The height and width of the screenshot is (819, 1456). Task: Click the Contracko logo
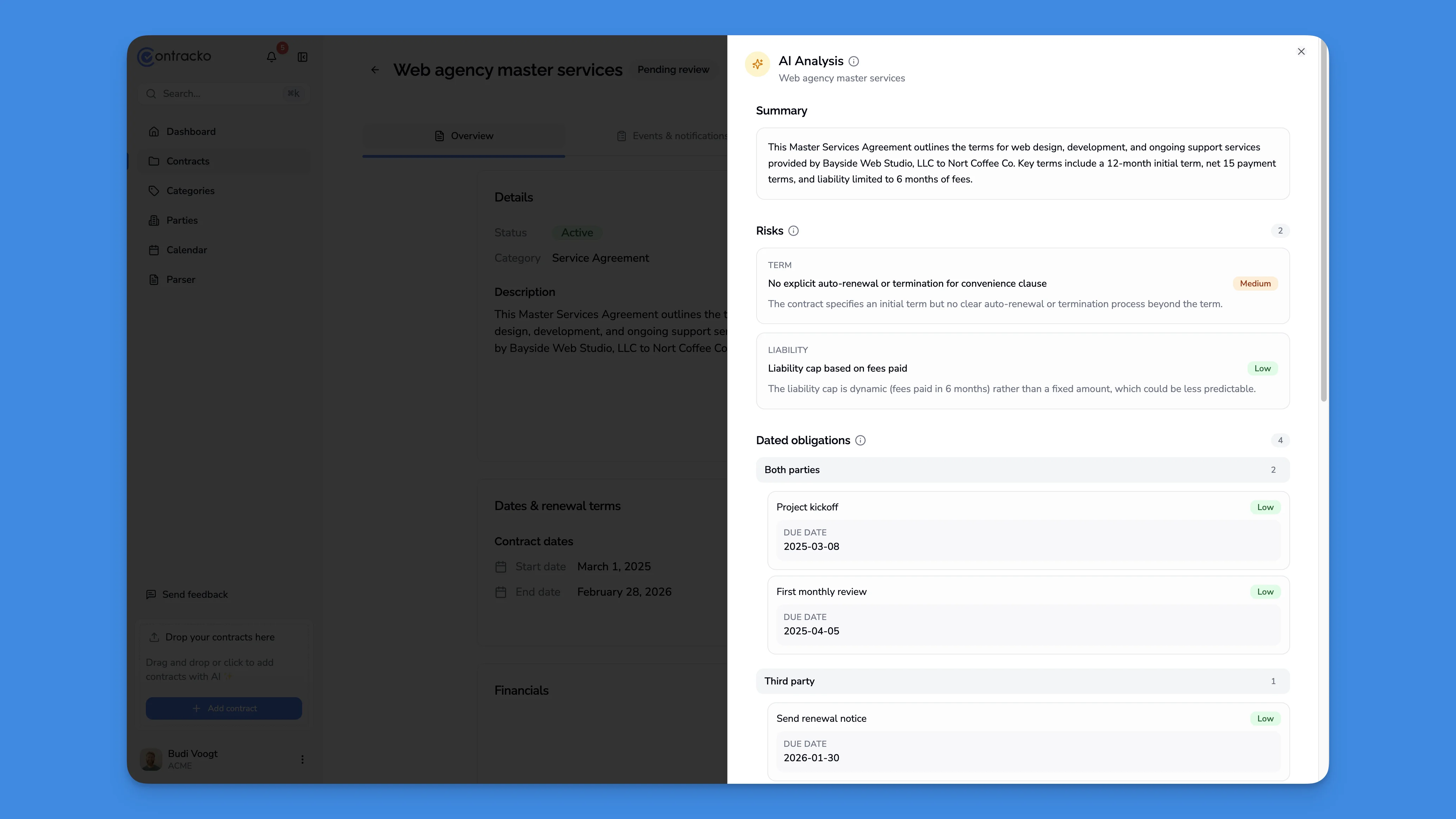[174, 56]
